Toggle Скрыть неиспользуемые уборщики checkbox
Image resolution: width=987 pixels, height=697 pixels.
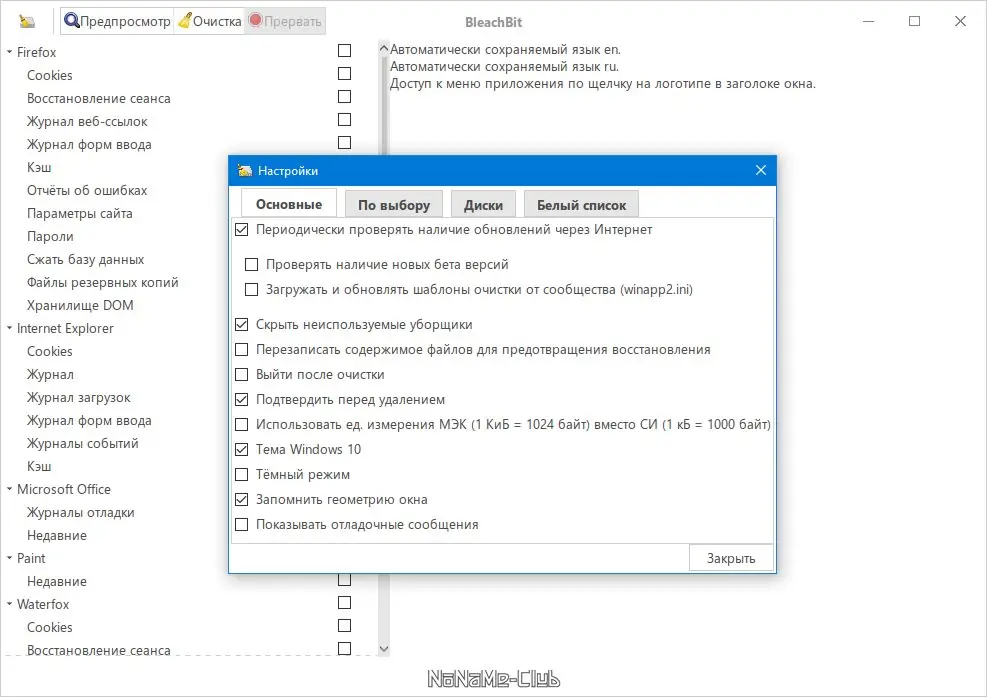point(242,325)
